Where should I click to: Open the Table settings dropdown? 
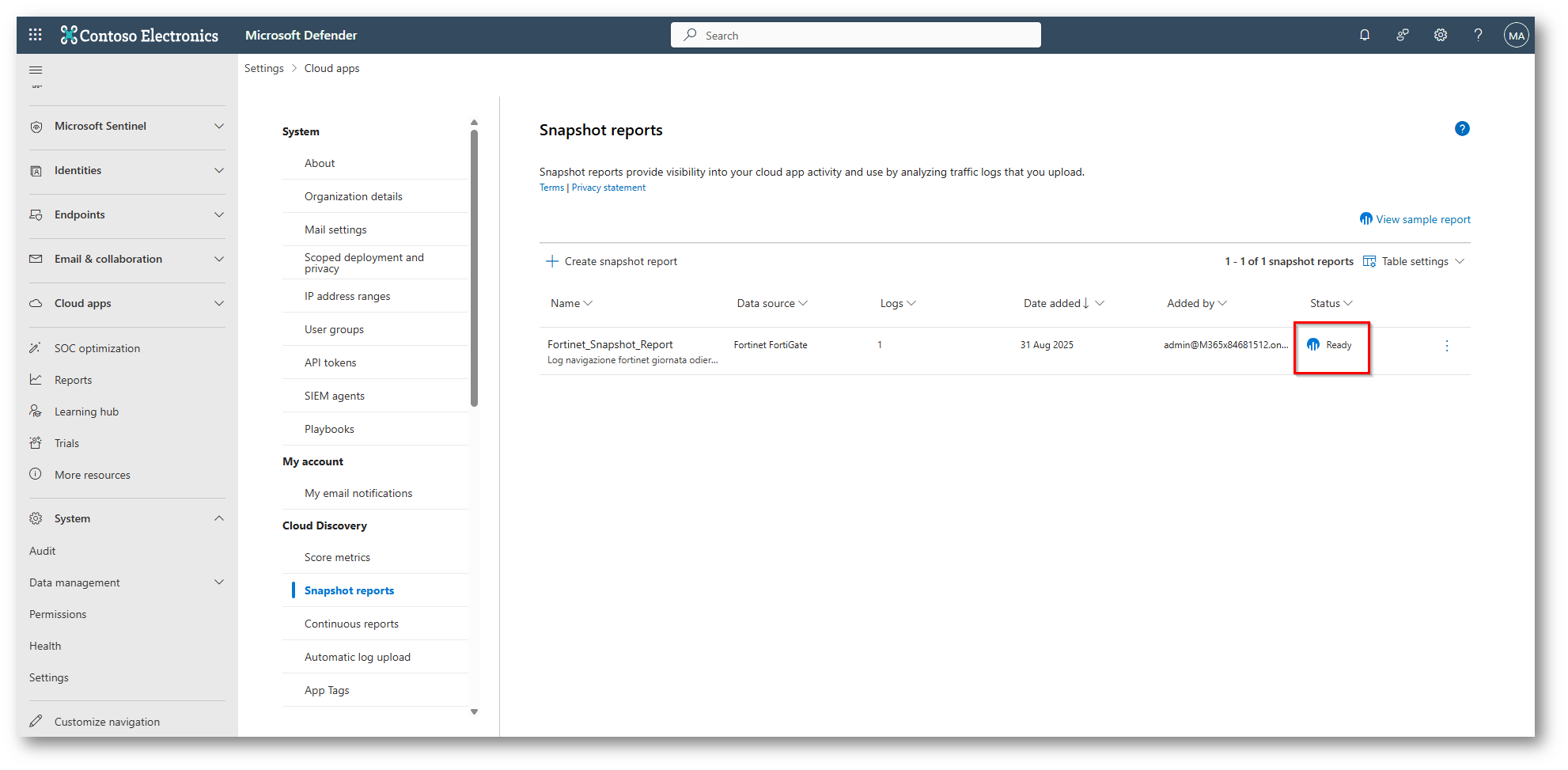pyautogui.click(x=1415, y=262)
